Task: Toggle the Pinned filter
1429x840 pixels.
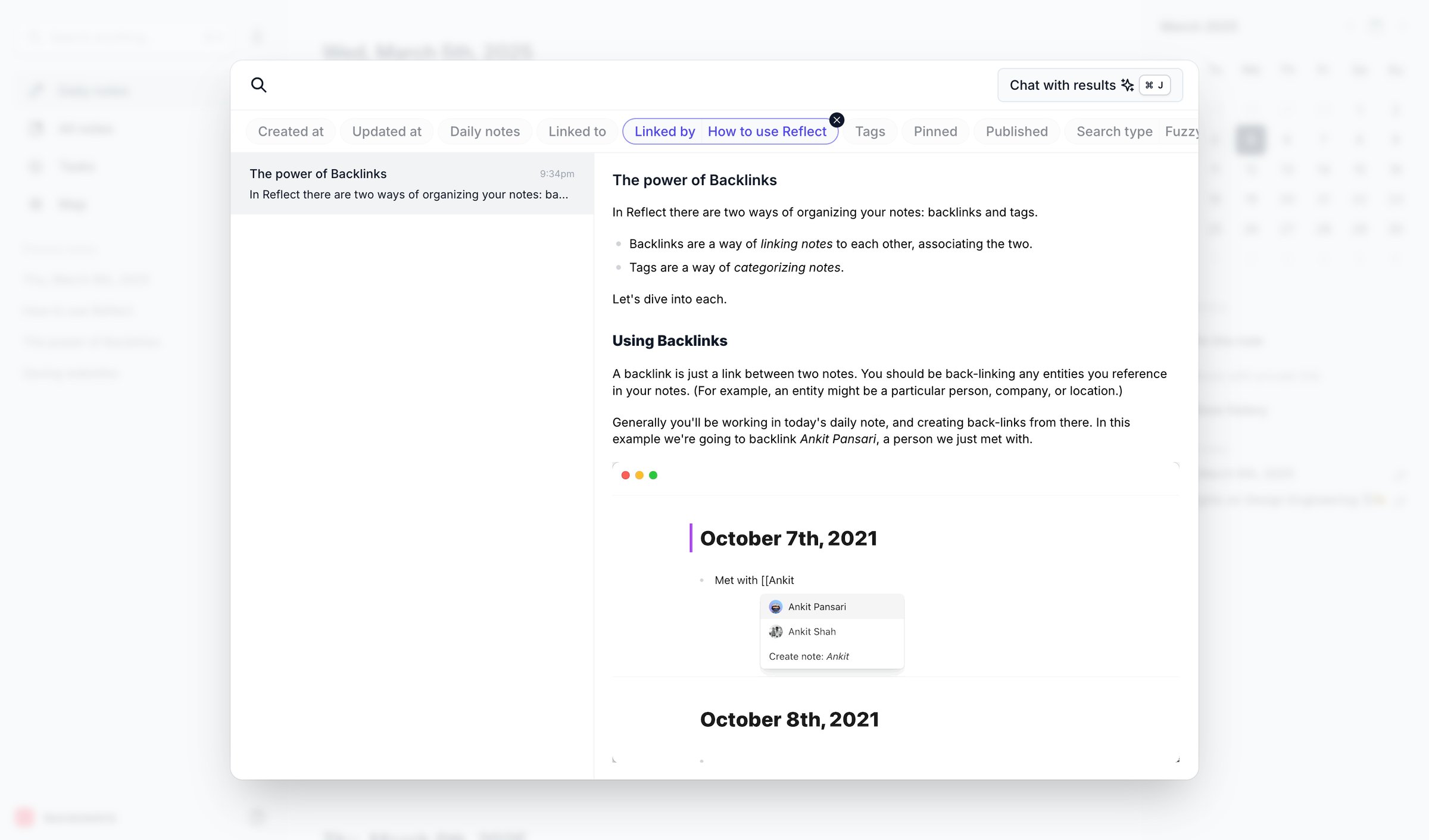Action: click(935, 132)
